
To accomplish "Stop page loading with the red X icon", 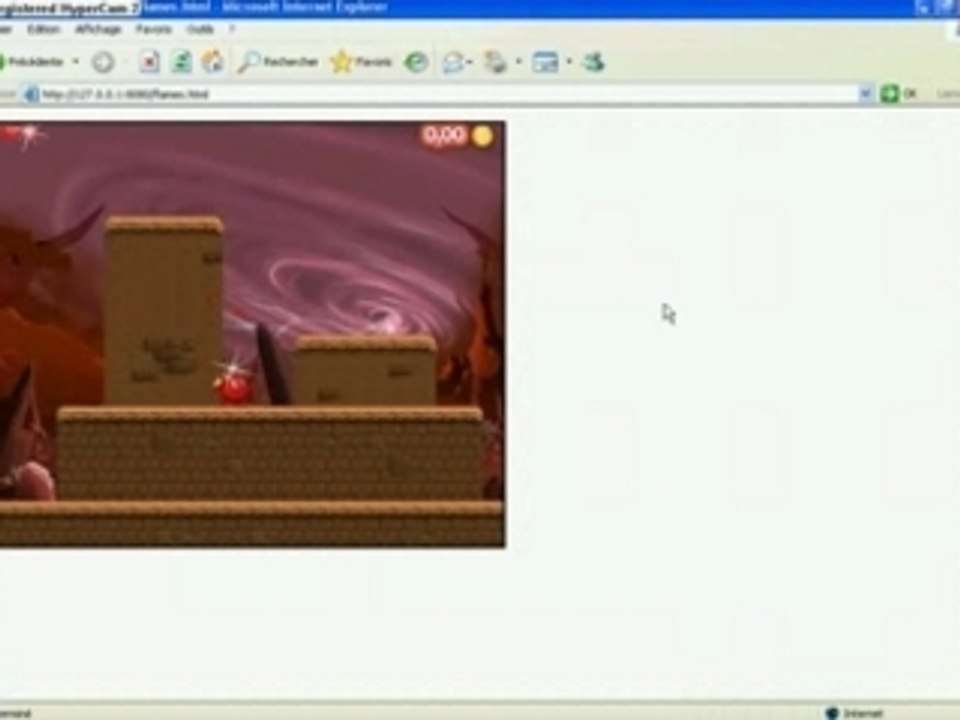I will coord(149,62).
